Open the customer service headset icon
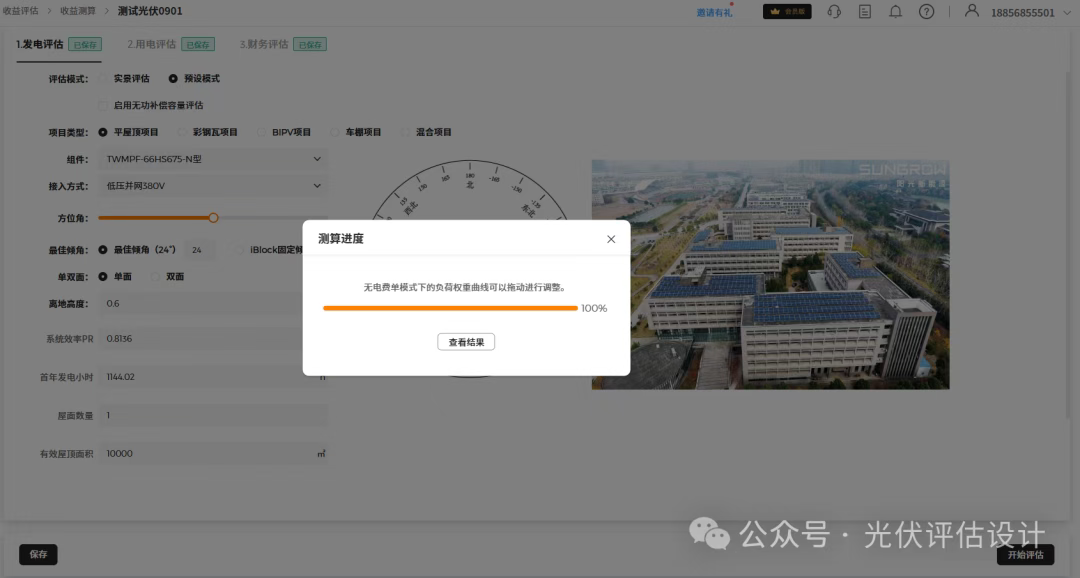 834,12
